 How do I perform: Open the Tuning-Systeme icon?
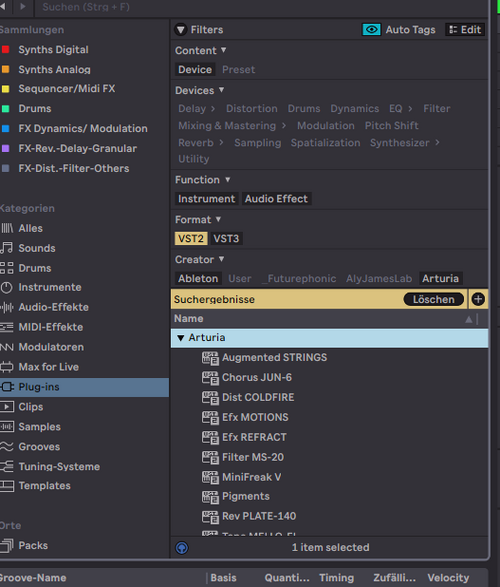[x=7, y=466]
